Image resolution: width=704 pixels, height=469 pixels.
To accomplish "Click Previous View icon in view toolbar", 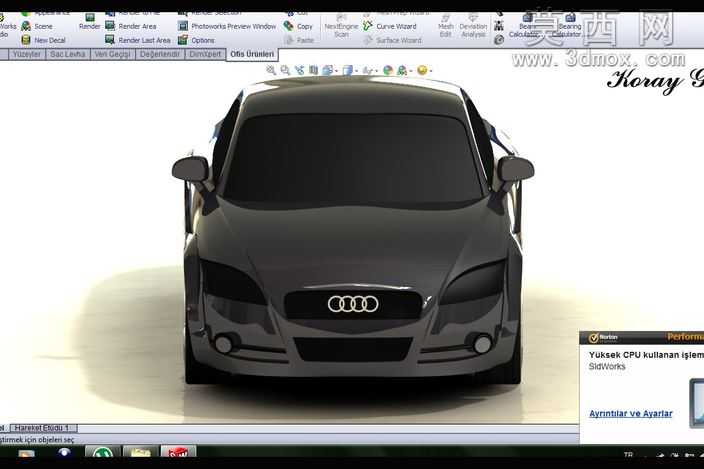I will tap(299, 70).
